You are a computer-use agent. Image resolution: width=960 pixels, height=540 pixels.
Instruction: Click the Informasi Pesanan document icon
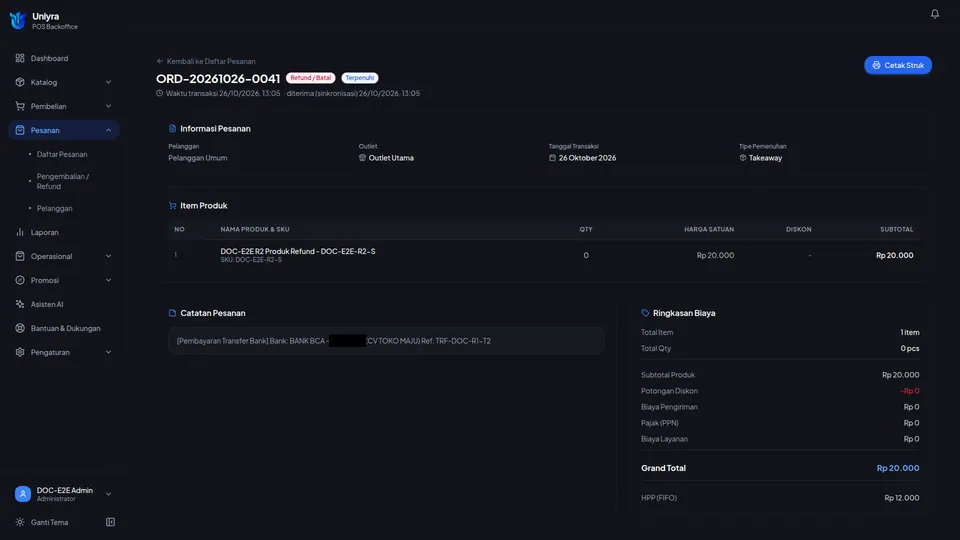click(x=172, y=129)
